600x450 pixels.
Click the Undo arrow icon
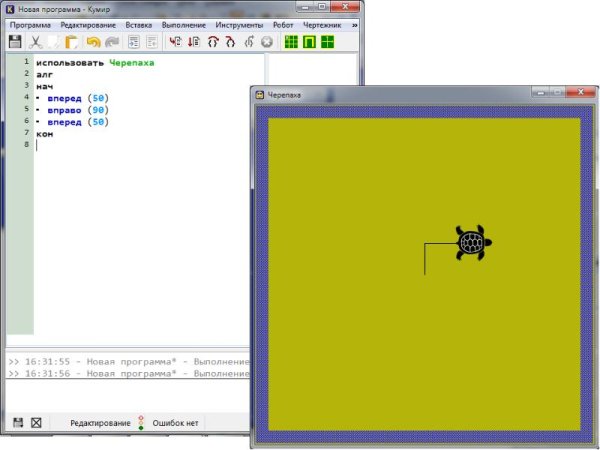pyautogui.click(x=93, y=42)
